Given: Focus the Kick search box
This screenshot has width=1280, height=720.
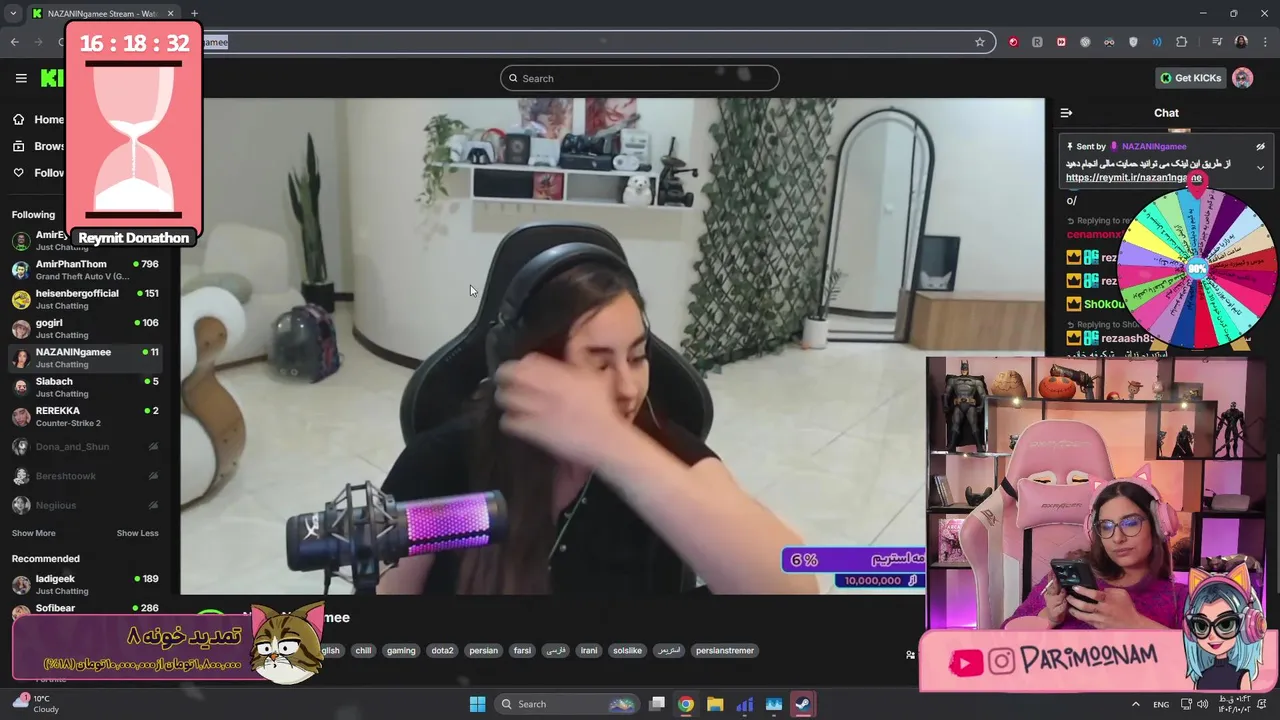Looking at the screenshot, I should [640, 78].
